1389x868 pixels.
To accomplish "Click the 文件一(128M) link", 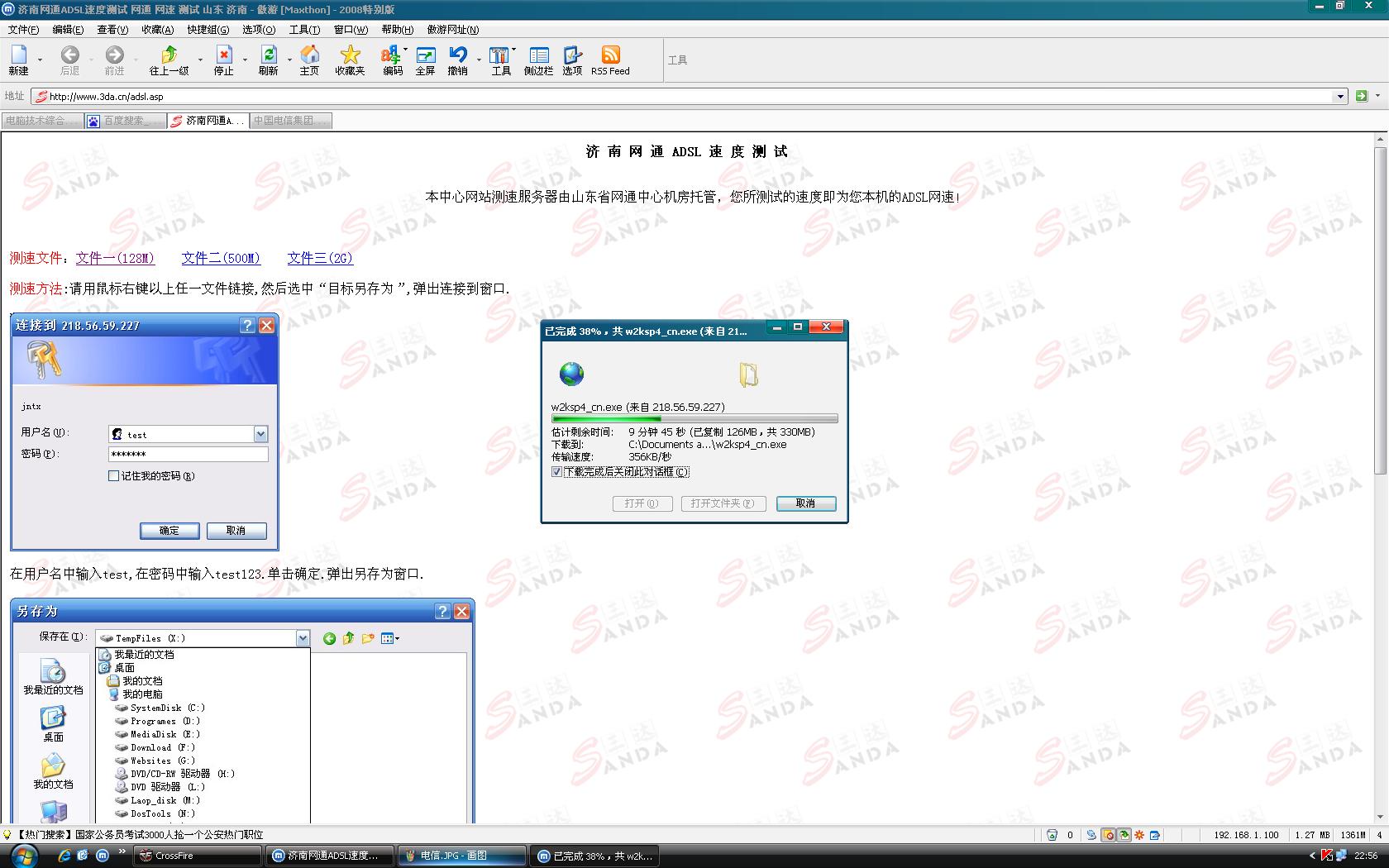I will 116,258.
